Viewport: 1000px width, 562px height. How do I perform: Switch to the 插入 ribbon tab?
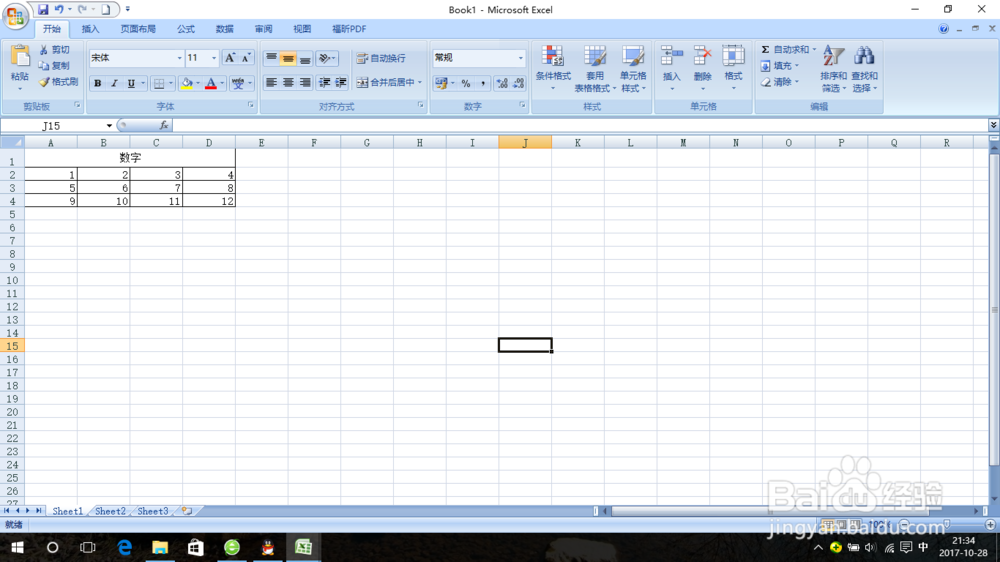point(90,29)
